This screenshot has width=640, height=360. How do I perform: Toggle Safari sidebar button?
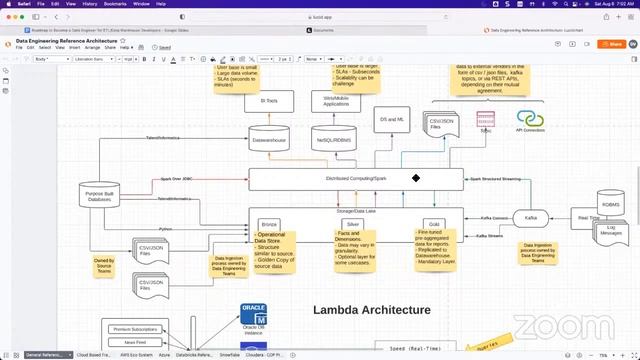pyautogui.click(x=36, y=17)
